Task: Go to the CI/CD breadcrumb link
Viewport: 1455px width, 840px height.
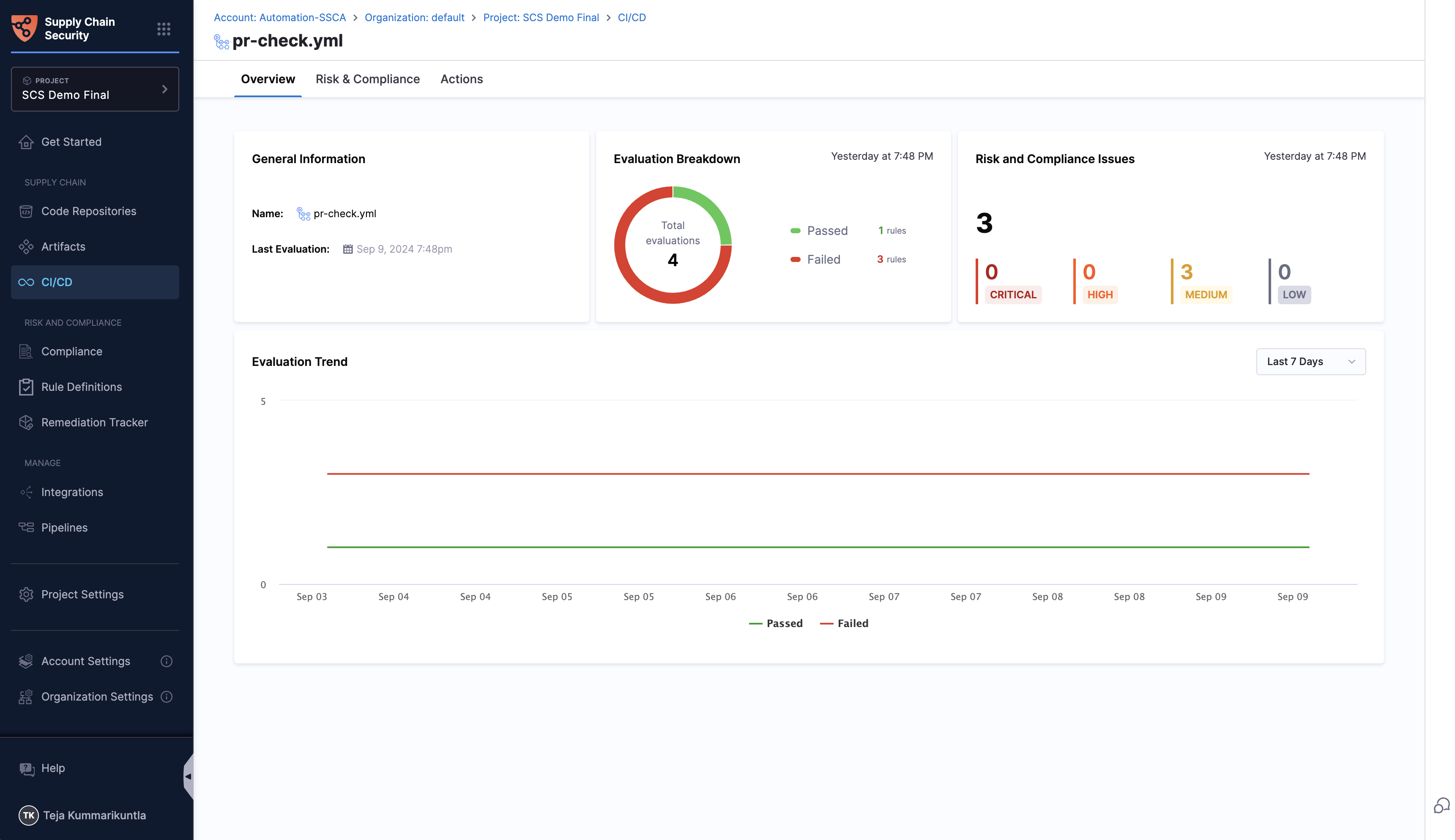Action: click(x=632, y=17)
